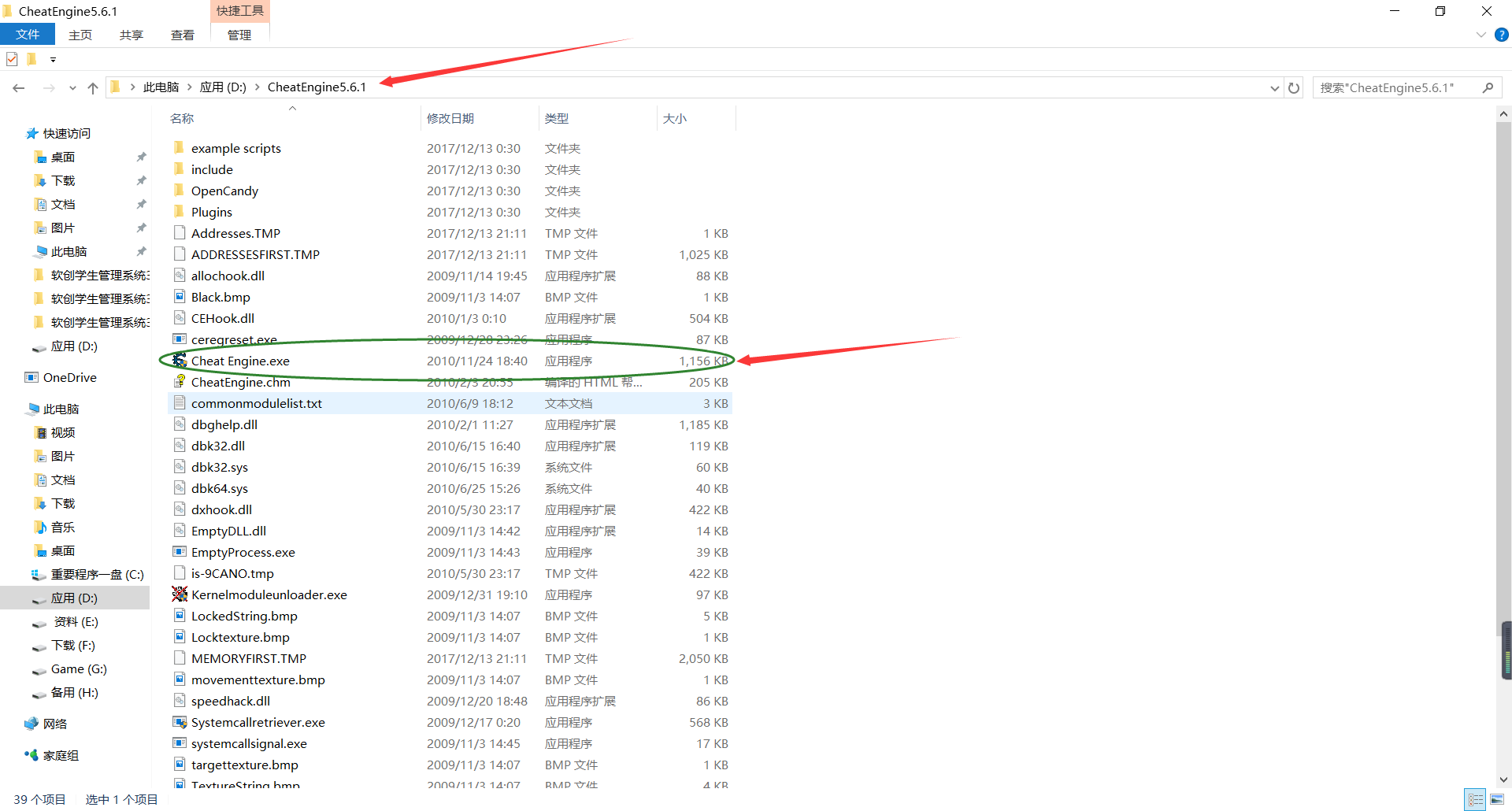Select dxhook.dll file name
This screenshot has height=811, width=1512.
[x=221, y=509]
